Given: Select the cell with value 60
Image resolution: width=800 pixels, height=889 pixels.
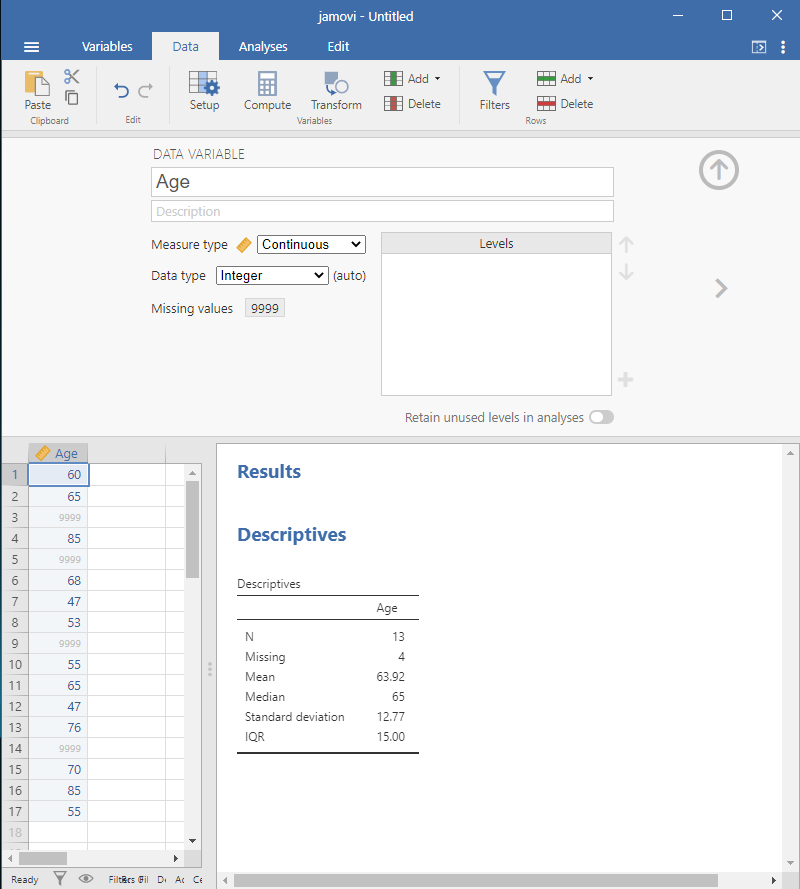Looking at the screenshot, I should click(x=58, y=475).
